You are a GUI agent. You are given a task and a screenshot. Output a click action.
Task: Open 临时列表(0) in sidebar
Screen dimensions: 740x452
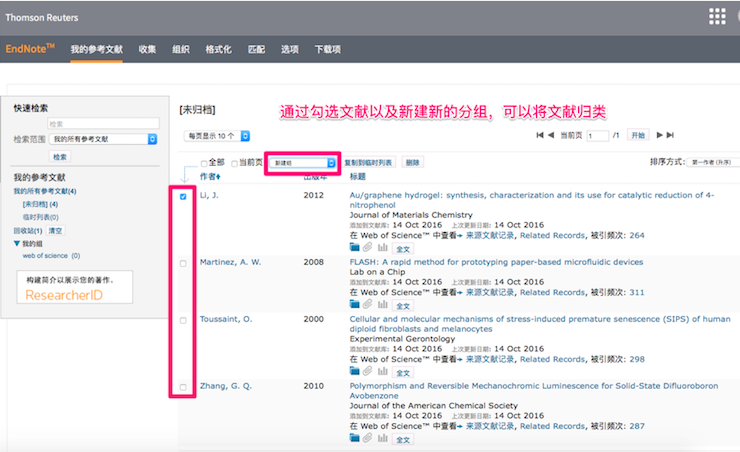click(41, 217)
